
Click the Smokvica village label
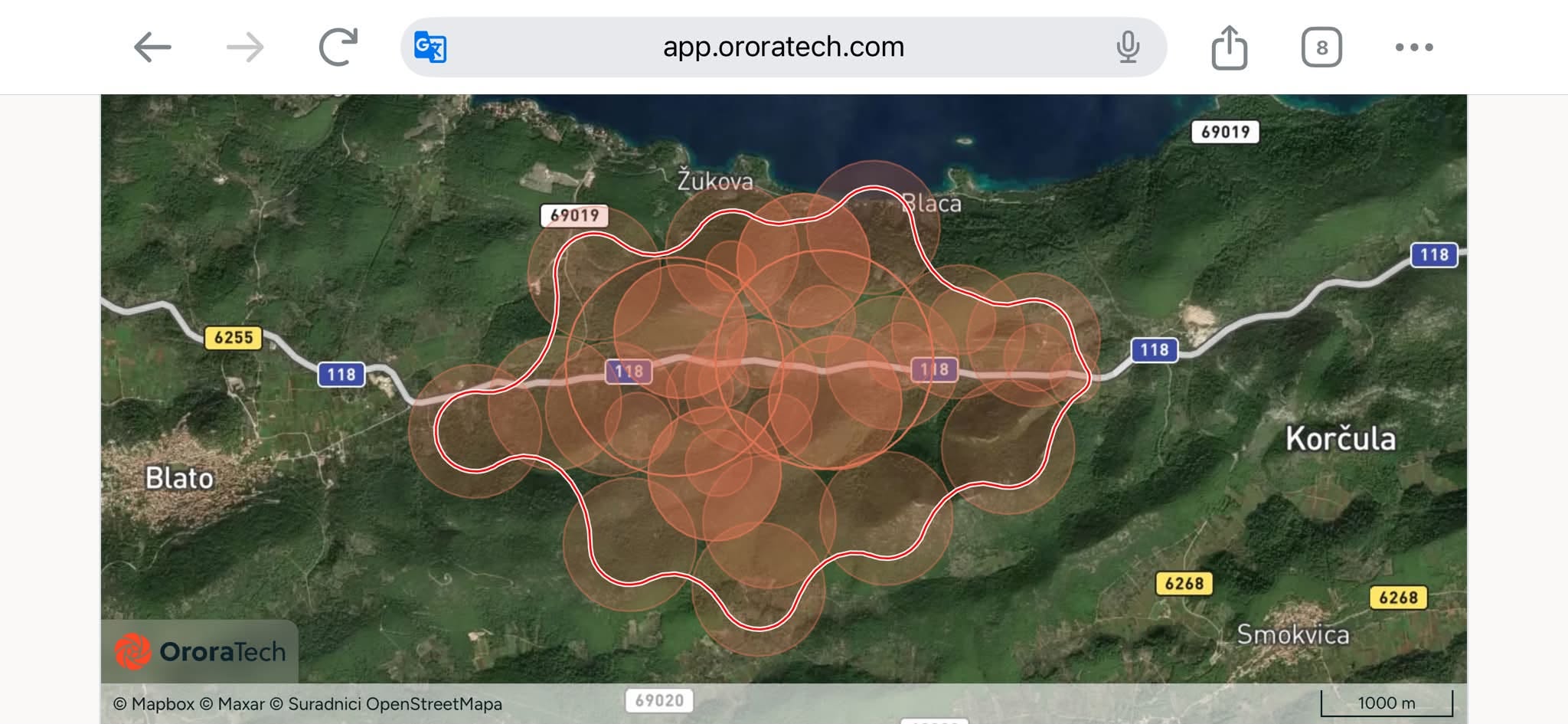pos(1293,634)
